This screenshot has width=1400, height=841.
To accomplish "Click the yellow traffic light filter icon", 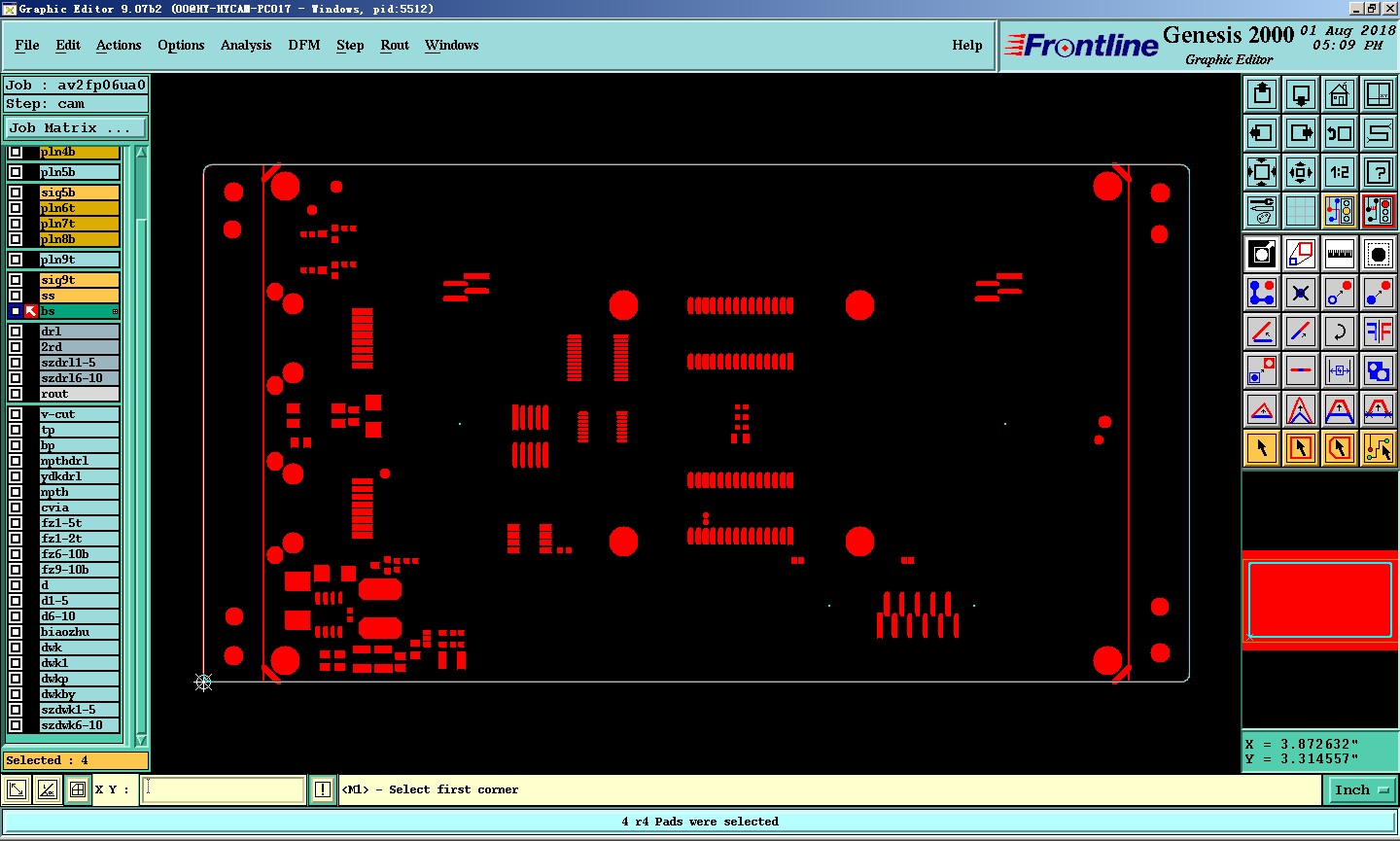I will 1340,210.
